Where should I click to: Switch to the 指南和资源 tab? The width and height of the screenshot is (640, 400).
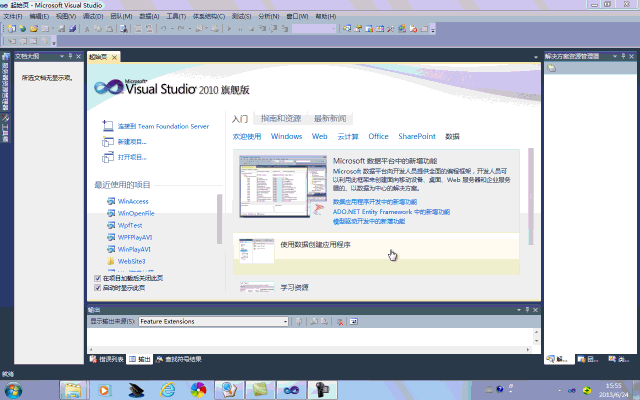[x=281, y=118]
